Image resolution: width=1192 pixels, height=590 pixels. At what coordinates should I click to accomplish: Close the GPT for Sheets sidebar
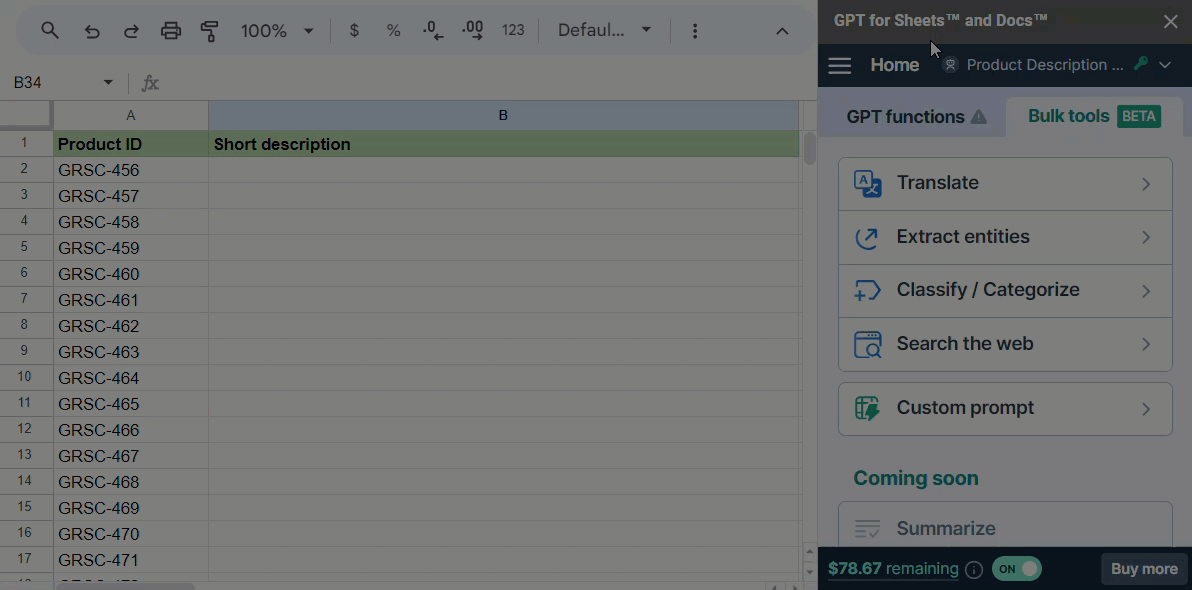coord(1171,21)
